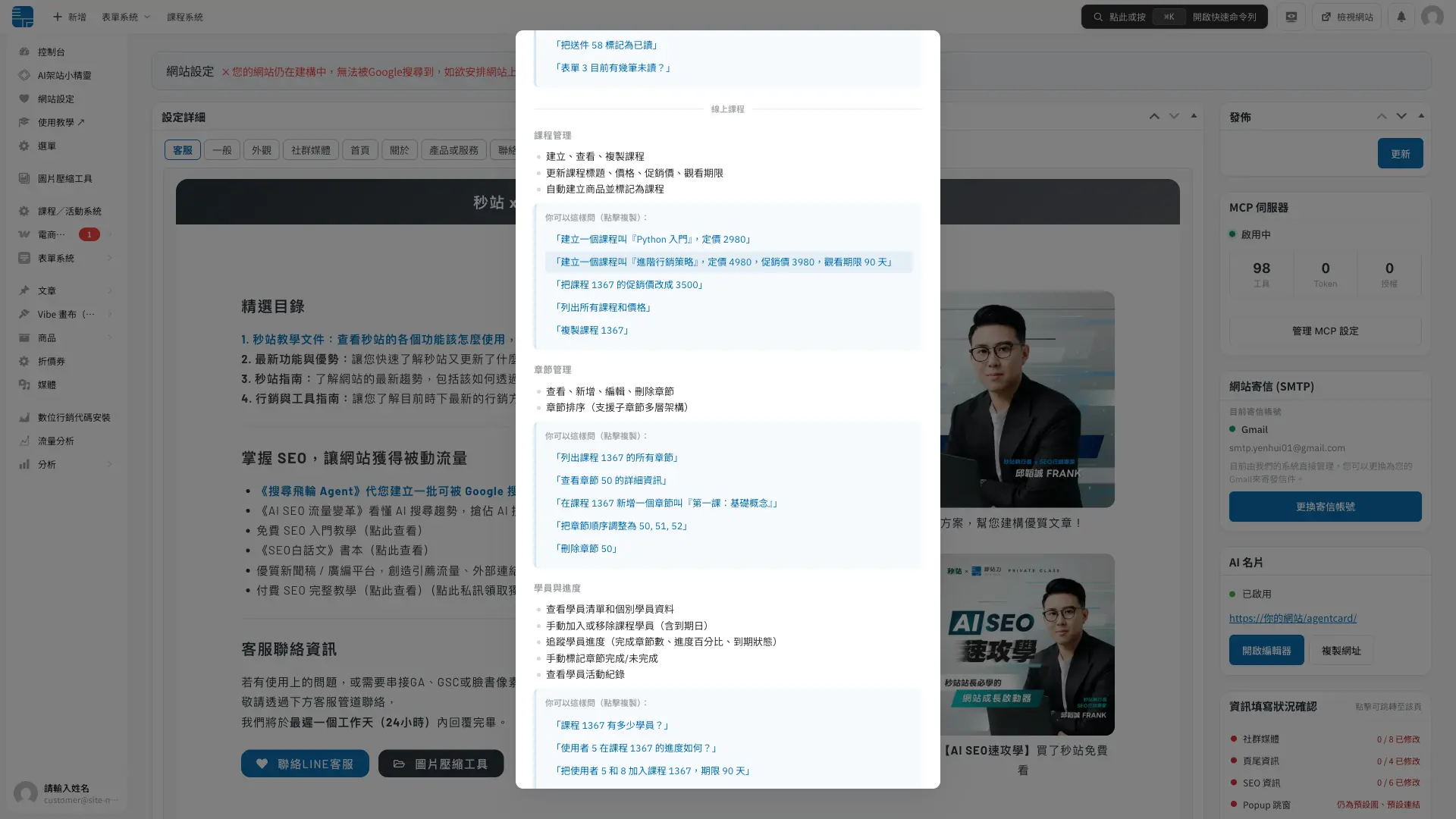Switch to the 客服 tab
The image size is (1456, 819).
coord(183,149)
